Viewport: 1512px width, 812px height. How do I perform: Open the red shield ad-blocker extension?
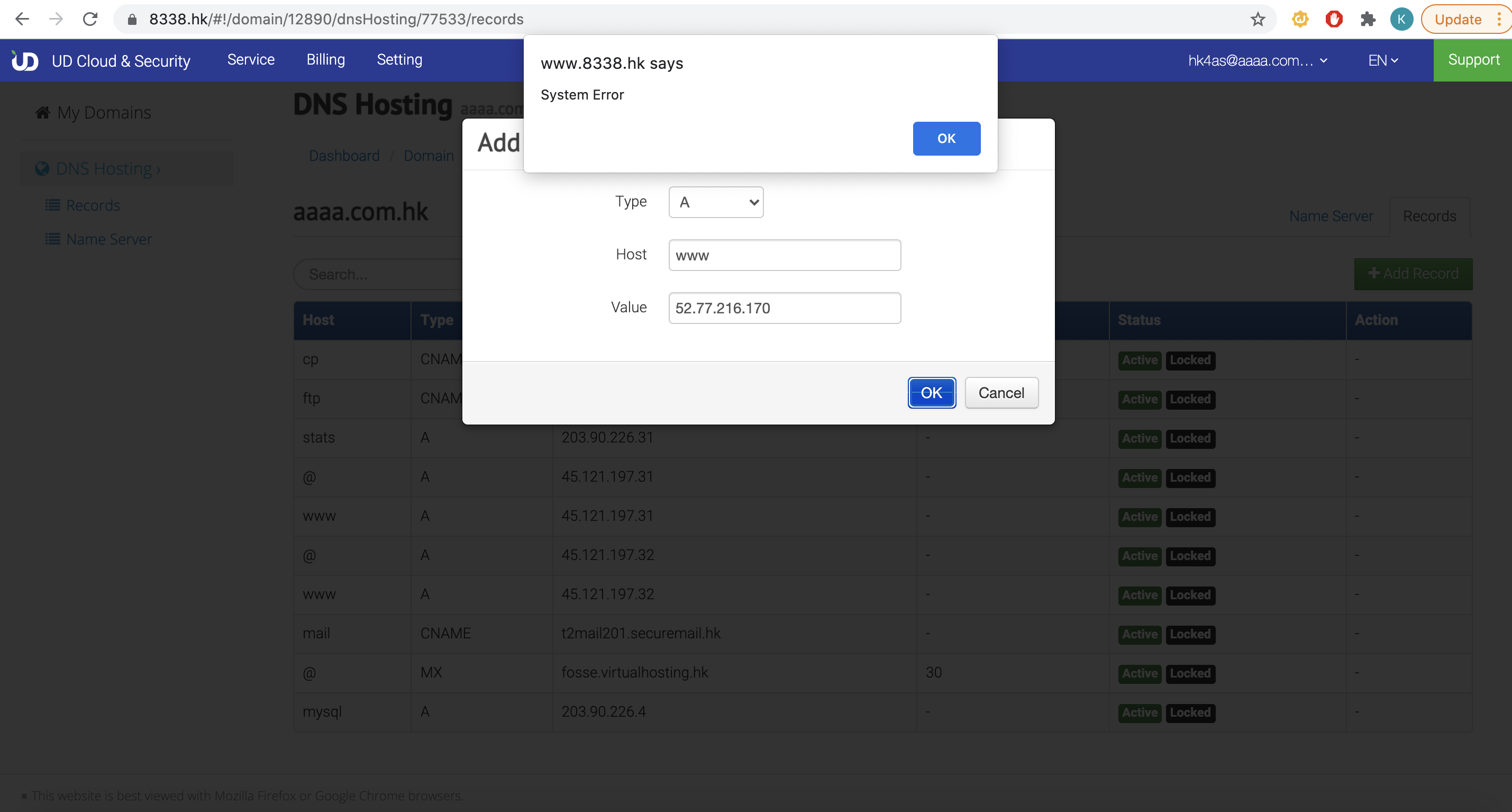1334,20
